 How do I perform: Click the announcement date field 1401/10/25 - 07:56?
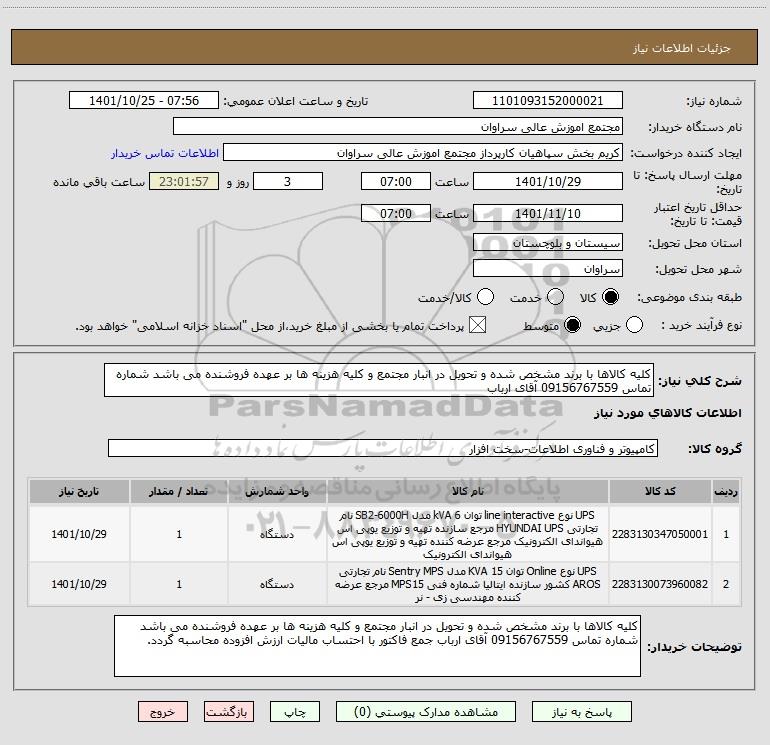point(144,100)
